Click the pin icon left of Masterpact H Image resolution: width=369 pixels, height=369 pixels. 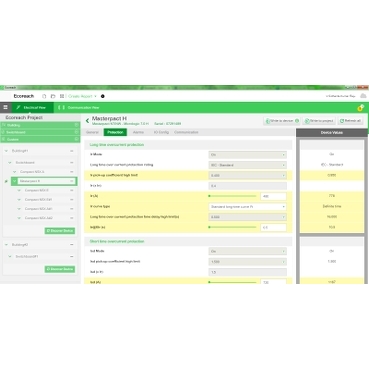pyautogui.click(x=6, y=181)
